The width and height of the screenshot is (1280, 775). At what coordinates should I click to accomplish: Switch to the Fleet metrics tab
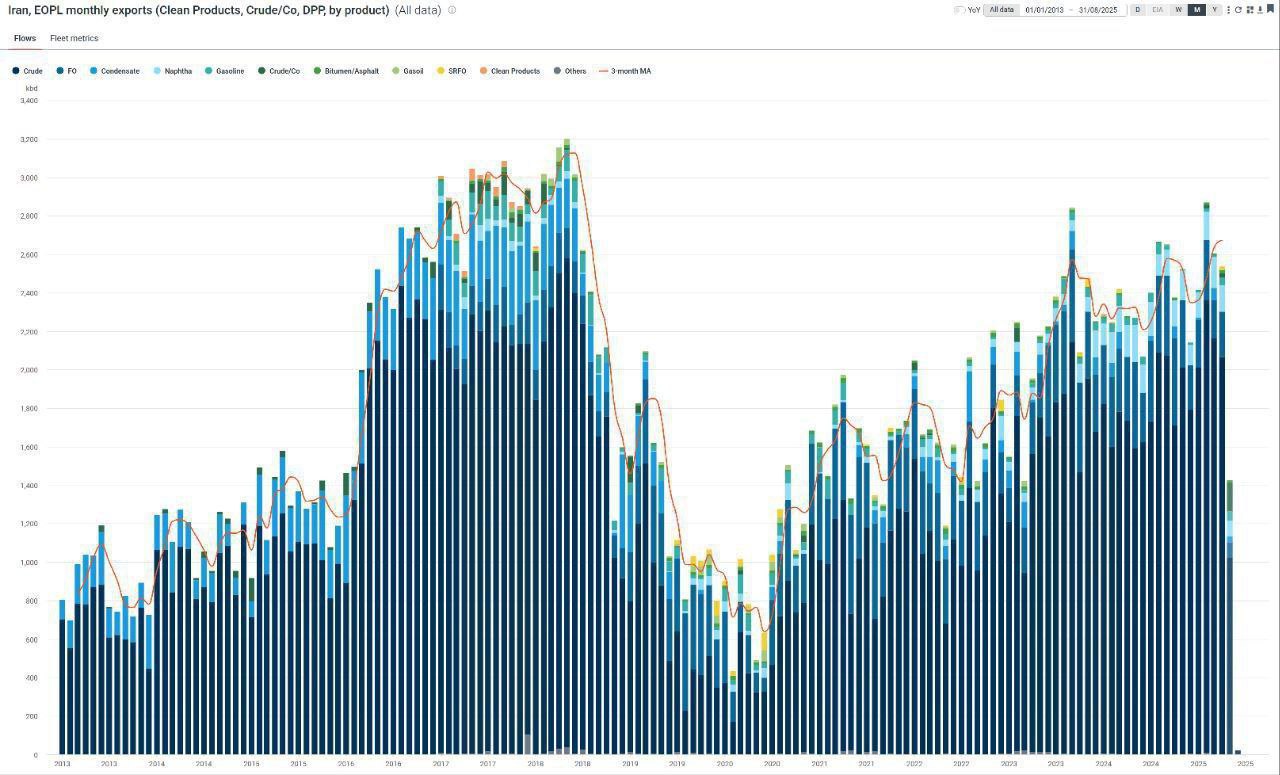tap(74, 38)
